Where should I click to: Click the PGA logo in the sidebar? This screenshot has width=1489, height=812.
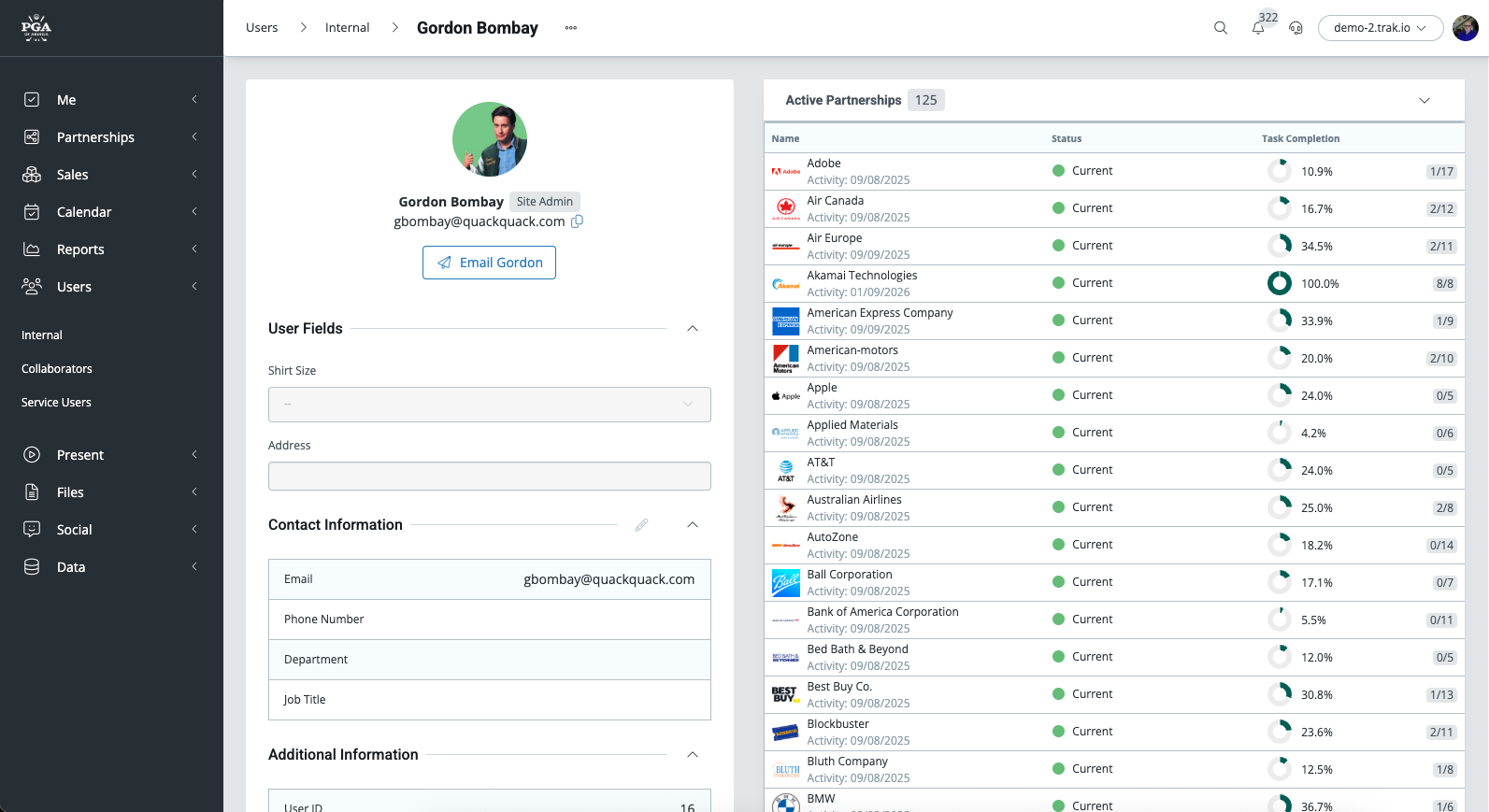coord(36,28)
